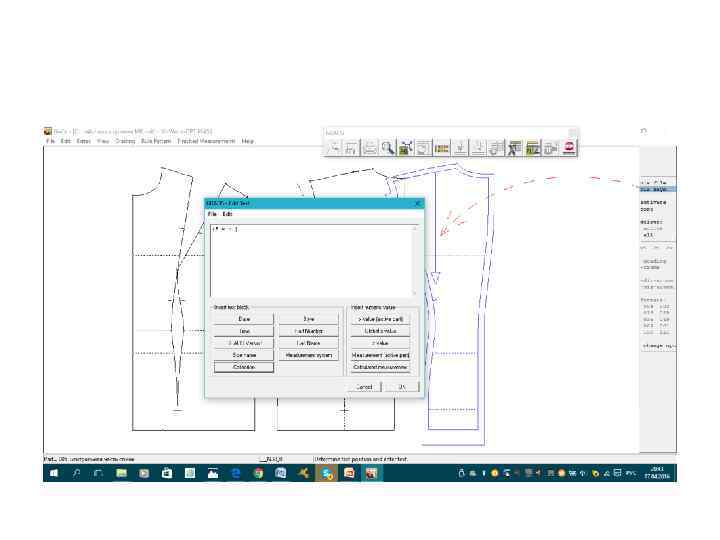Open File Explorer from the taskbar
Viewport: 720px width, 540px height.
(121, 473)
